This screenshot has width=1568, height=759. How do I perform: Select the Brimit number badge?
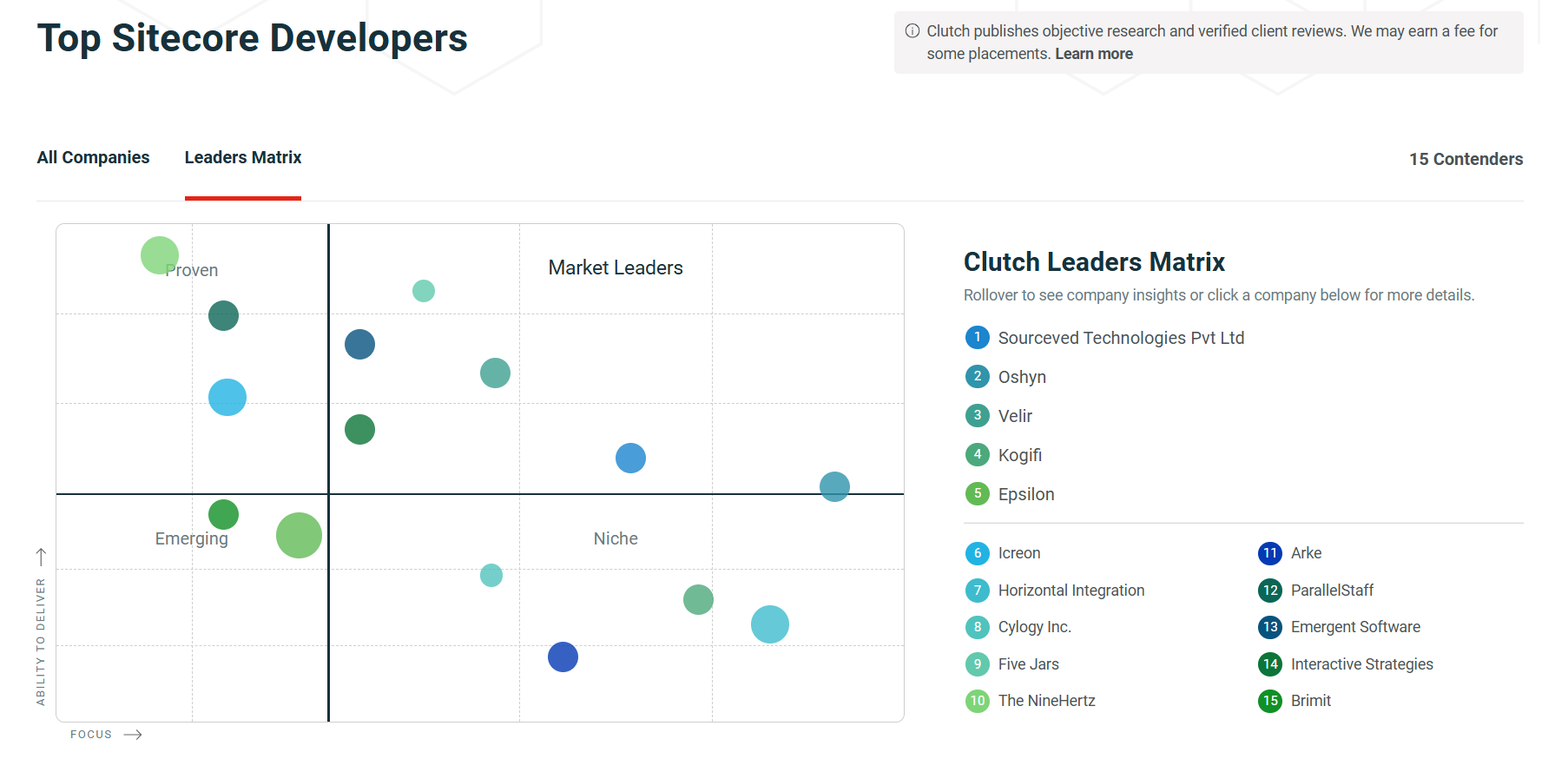tap(1269, 701)
